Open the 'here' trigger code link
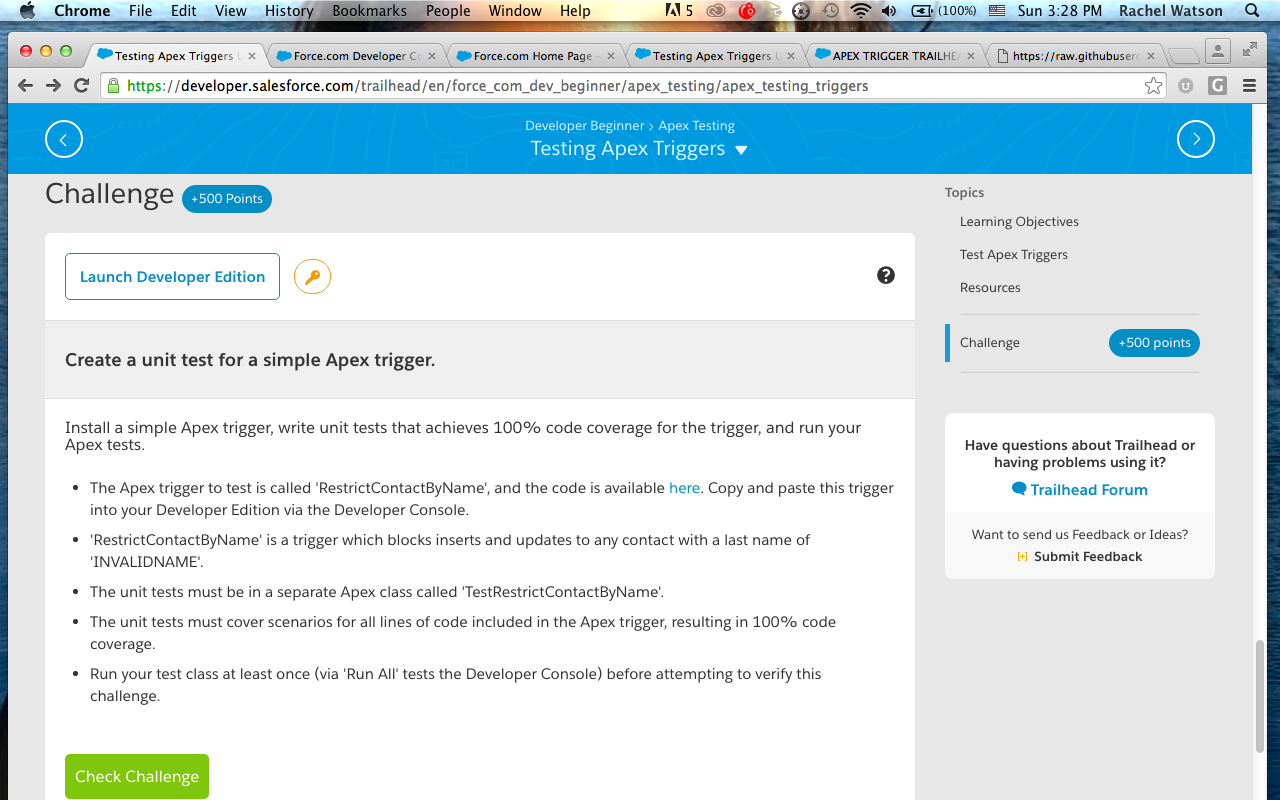 684,488
